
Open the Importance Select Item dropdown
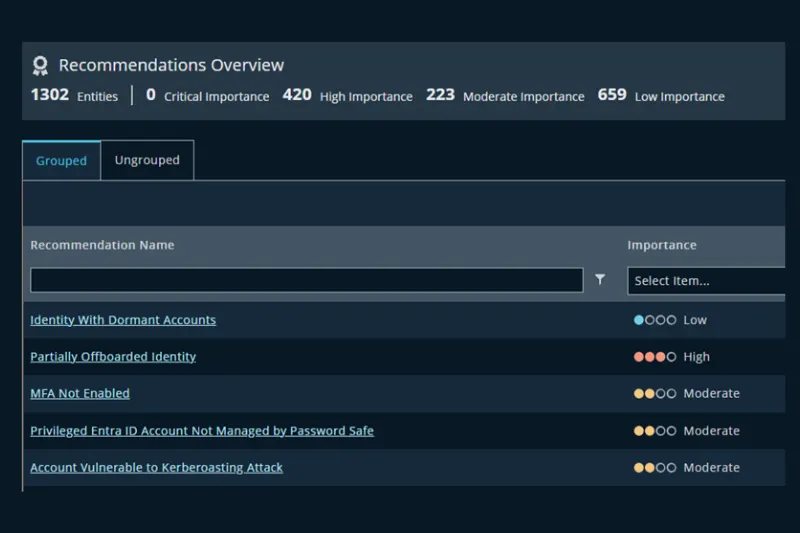point(706,281)
